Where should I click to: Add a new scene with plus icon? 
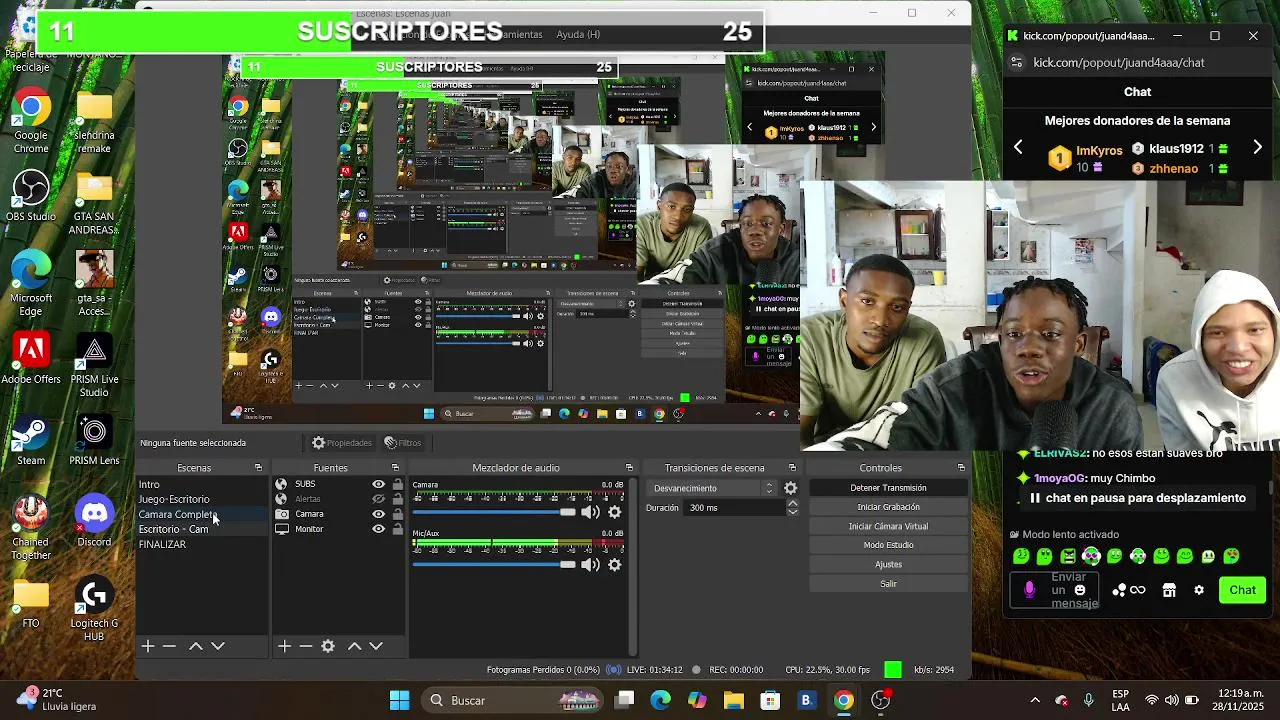click(x=147, y=646)
